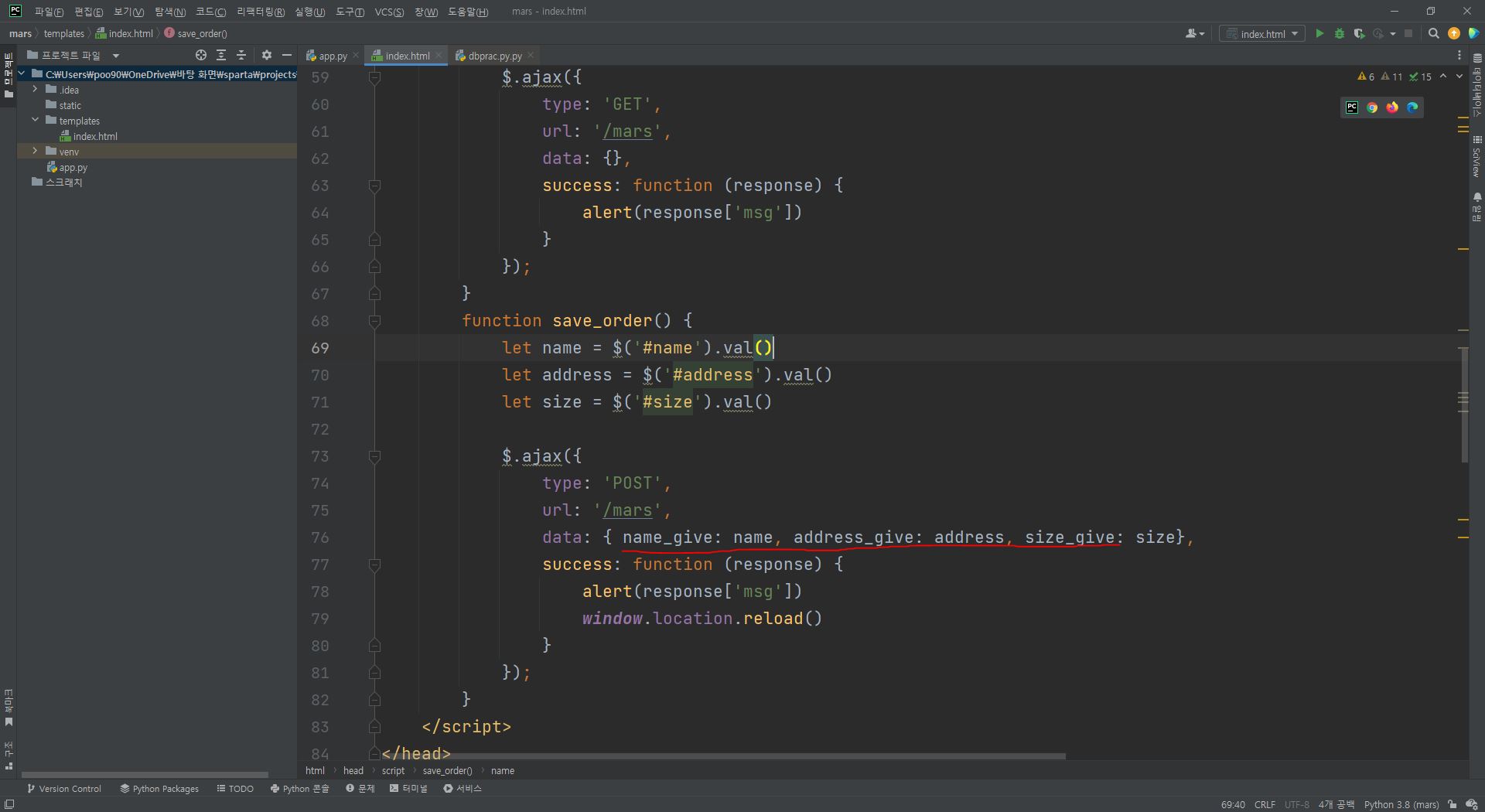Screen dimensions: 1485x812
Task: Click the save_order() breadcrumb at bottom
Action: [447, 770]
